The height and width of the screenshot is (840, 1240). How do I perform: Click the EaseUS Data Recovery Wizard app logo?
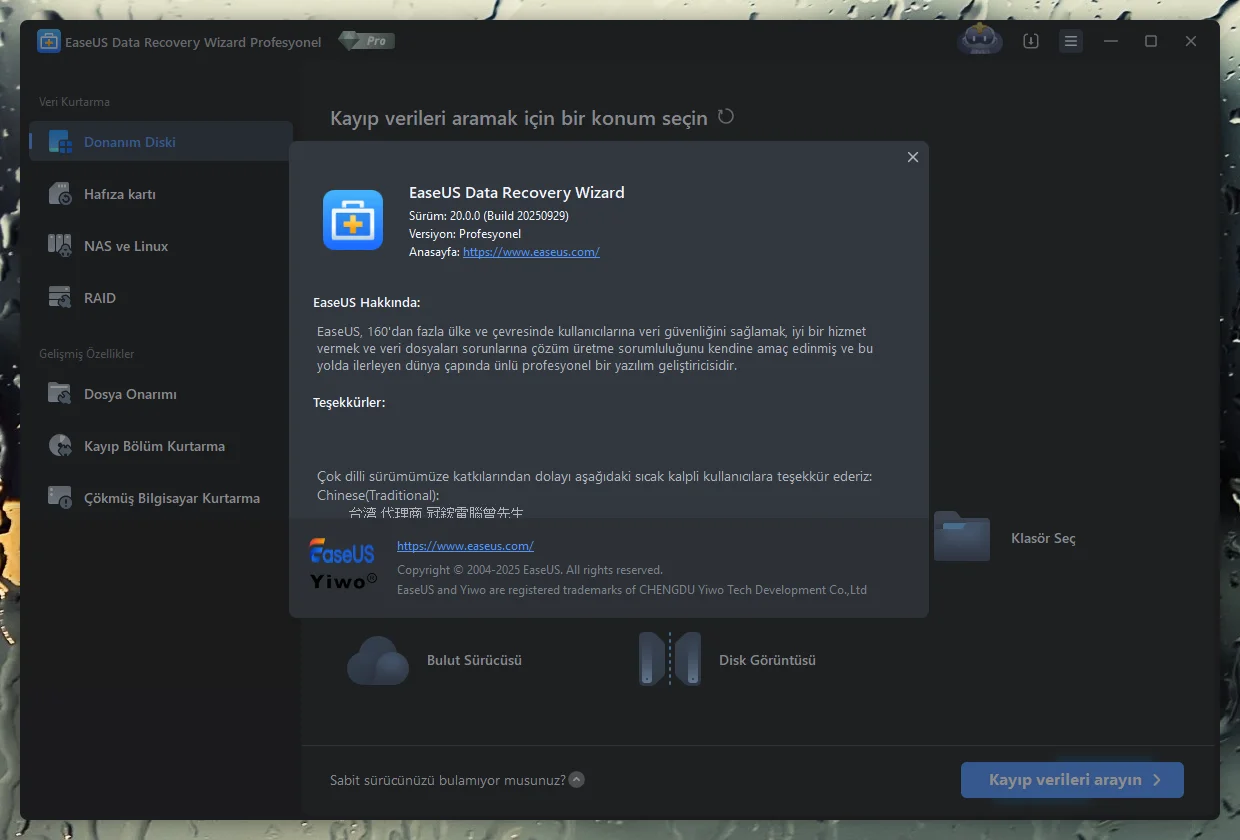click(353, 220)
